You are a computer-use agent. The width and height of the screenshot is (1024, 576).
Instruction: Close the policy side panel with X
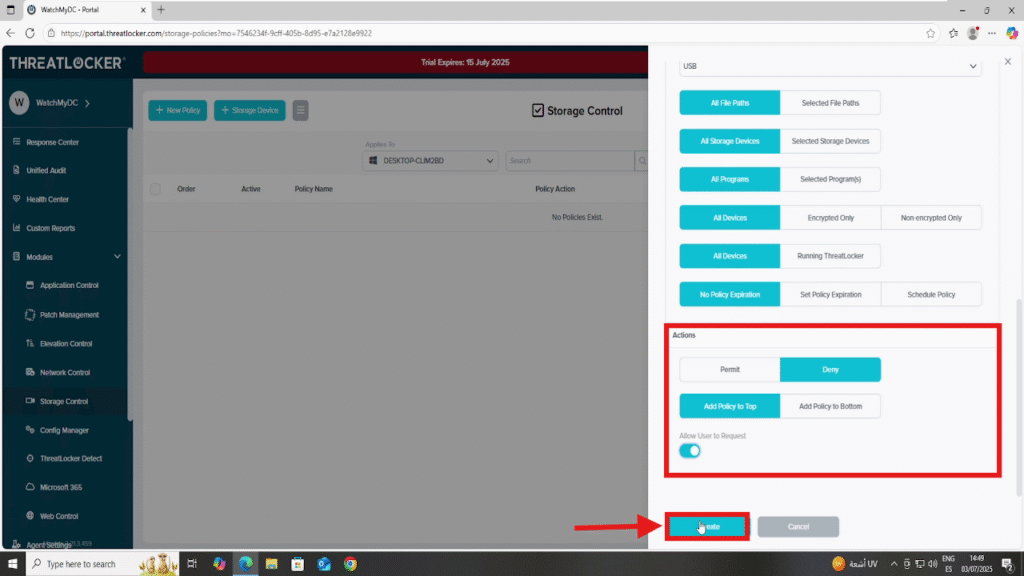pos(1008,61)
